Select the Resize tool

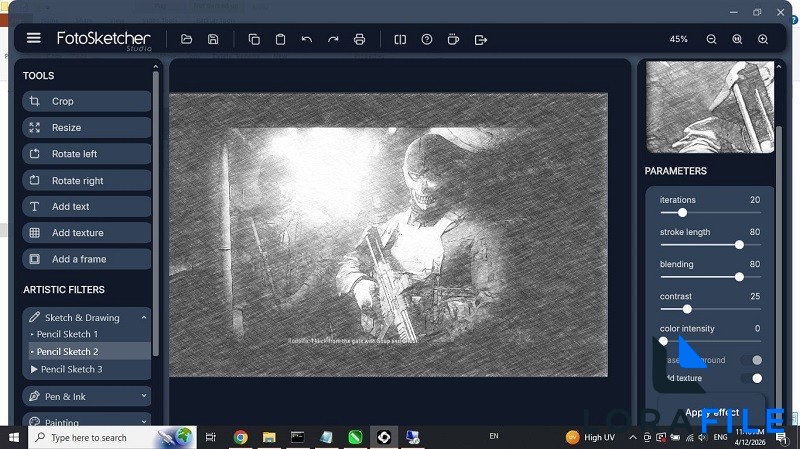[x=87, y=128]
